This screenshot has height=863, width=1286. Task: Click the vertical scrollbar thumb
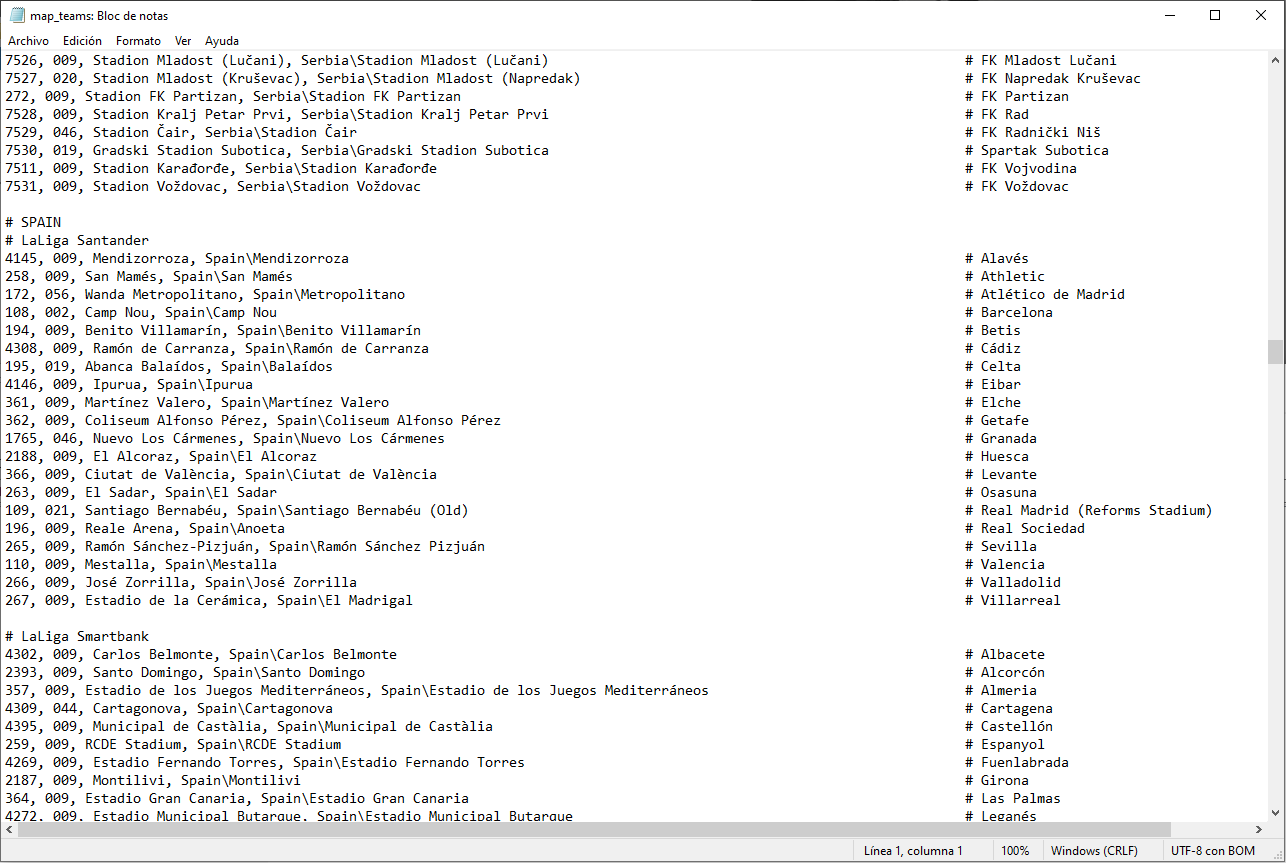1276,352
